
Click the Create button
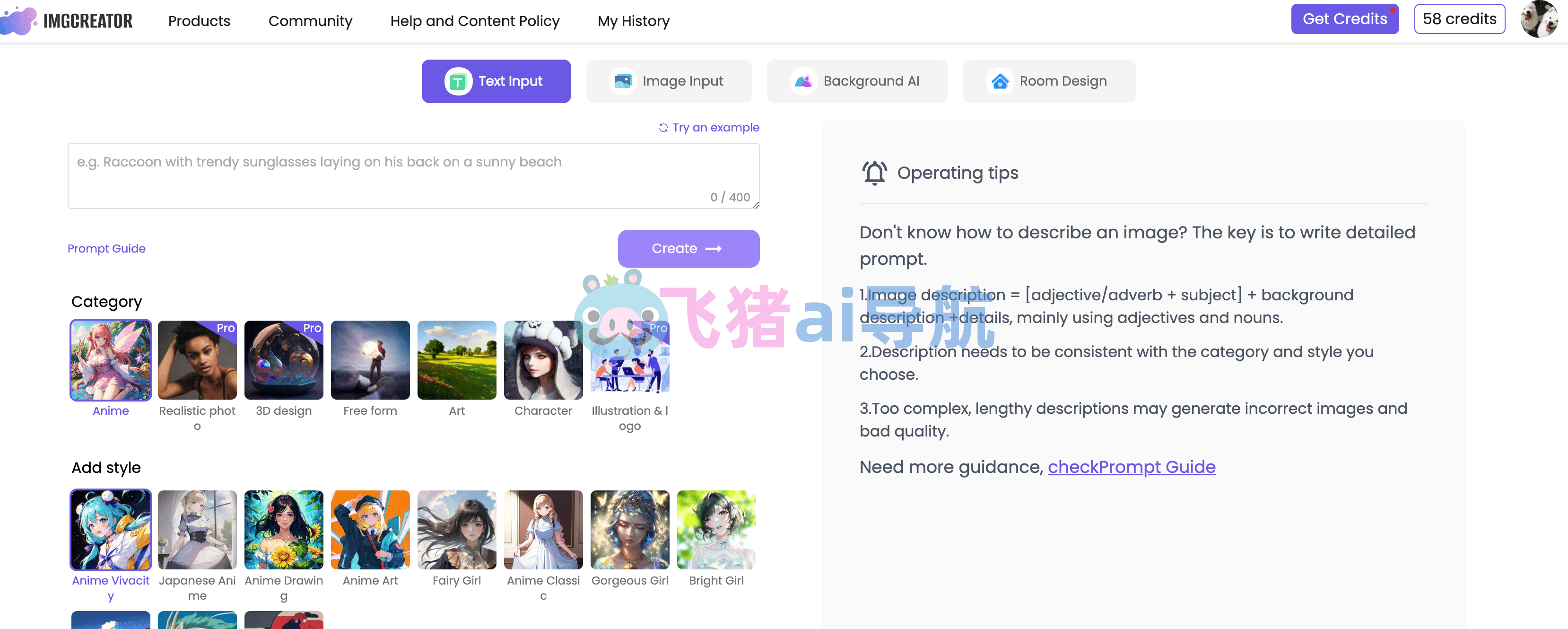point(688,248)
